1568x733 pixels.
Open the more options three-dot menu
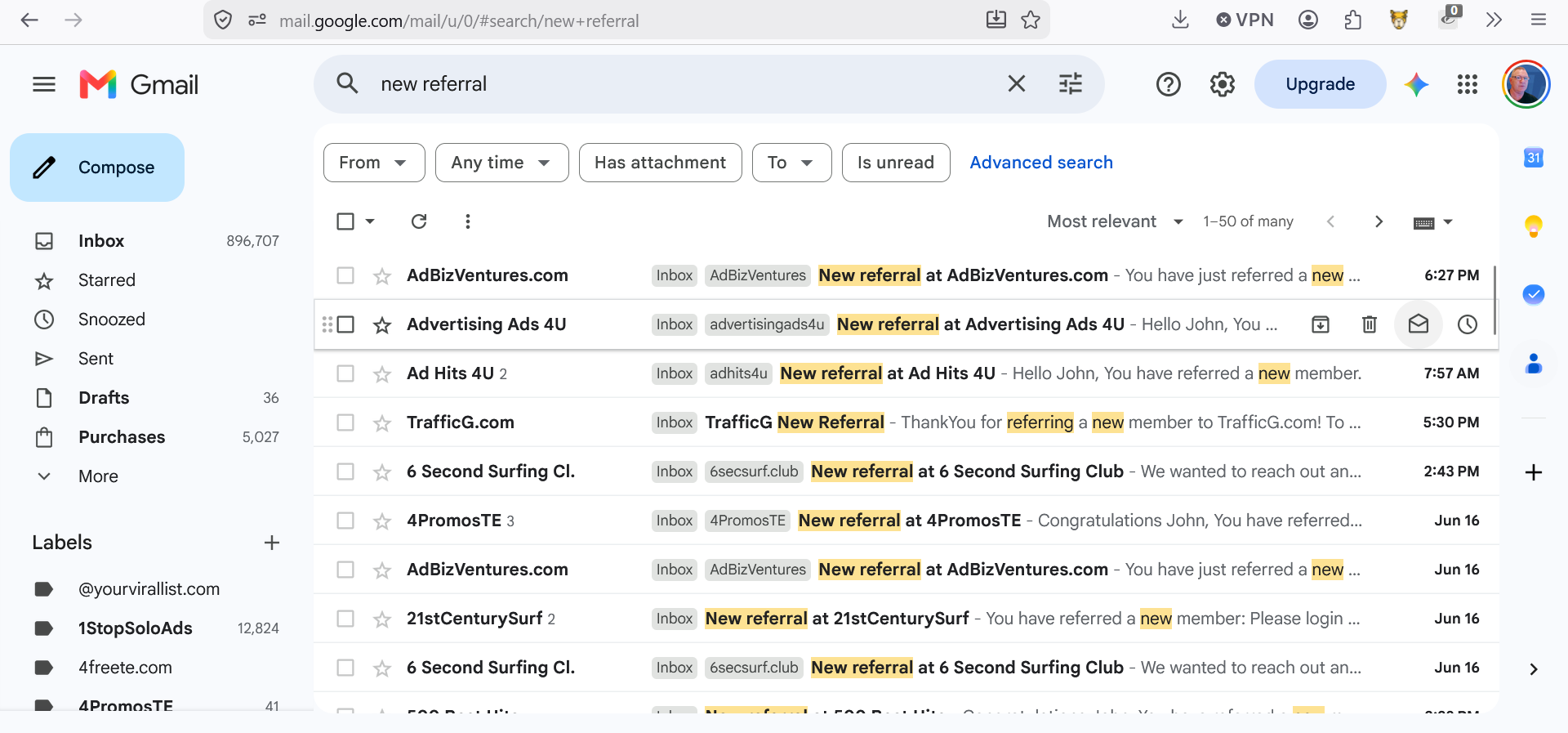[x=468, y=221]
